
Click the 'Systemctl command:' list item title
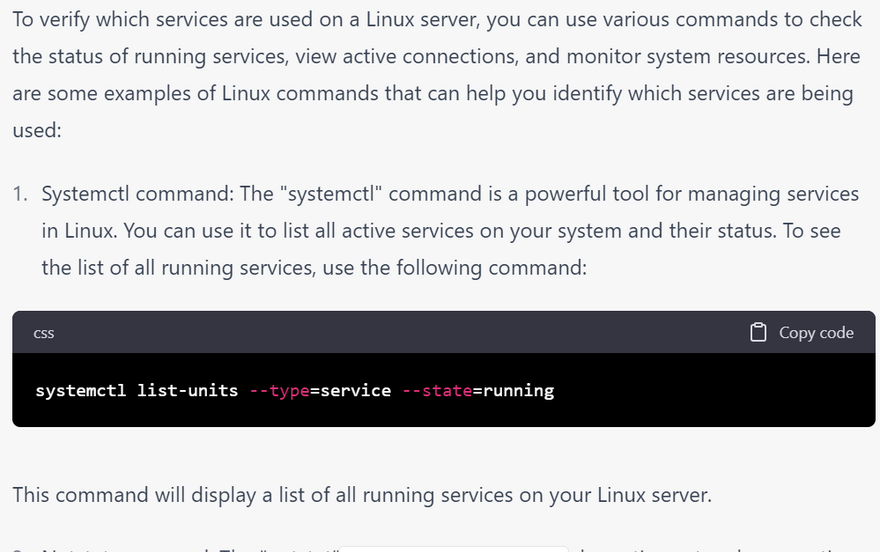click(125, 194)
